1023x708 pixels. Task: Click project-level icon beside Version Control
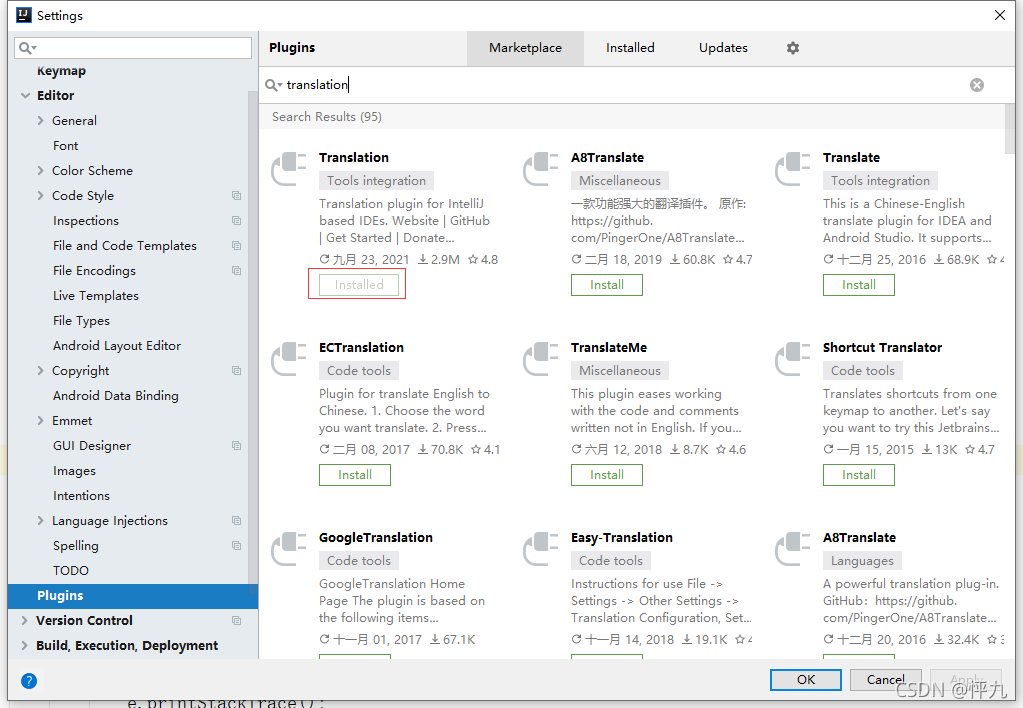(236, 621)
